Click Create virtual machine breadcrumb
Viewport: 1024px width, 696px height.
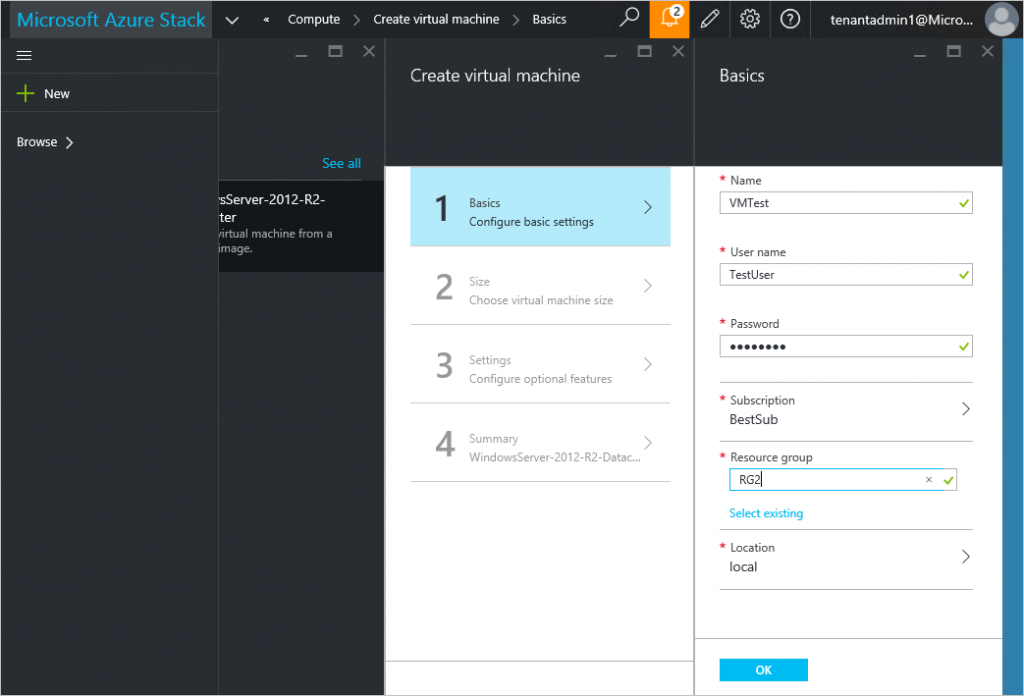coord(436,20)
